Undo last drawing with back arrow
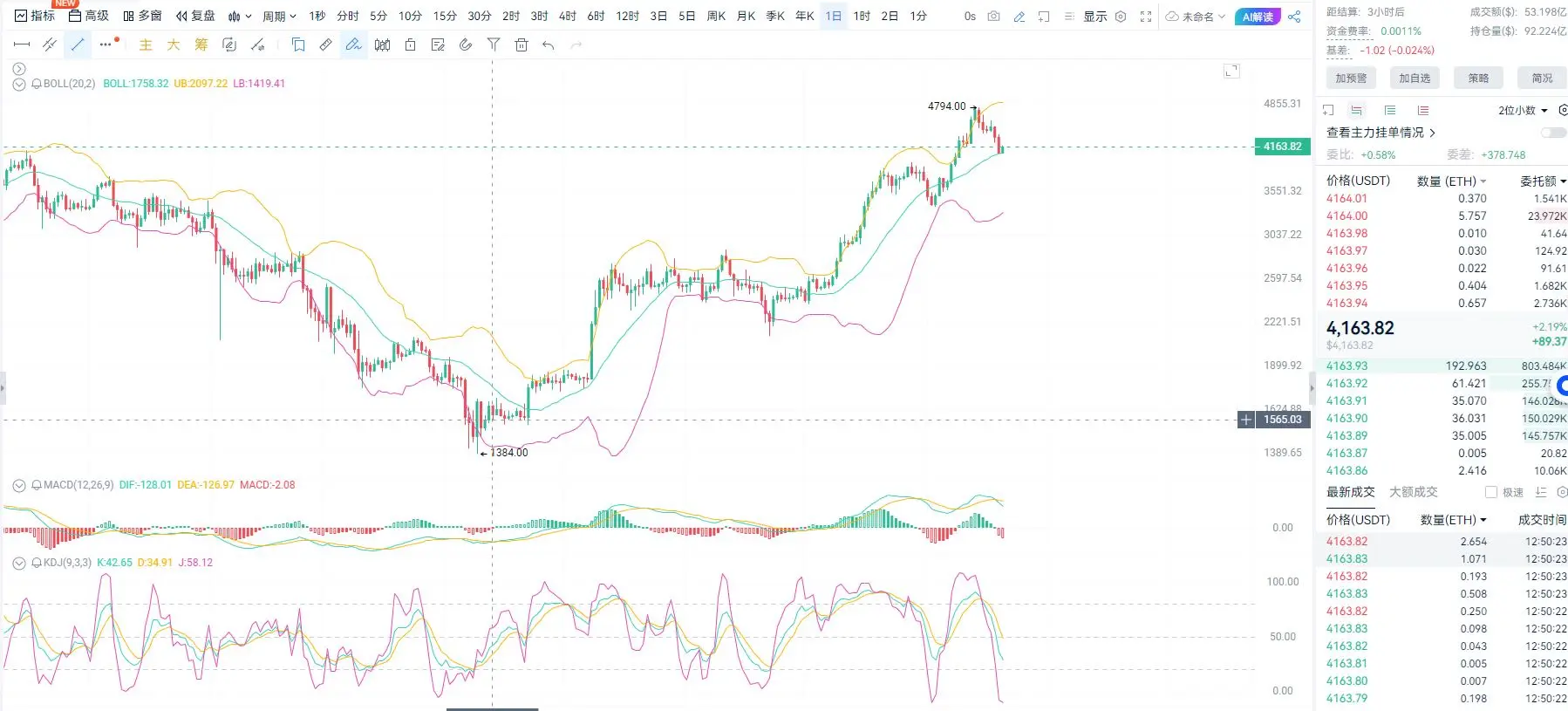 (x=548, y=44)
